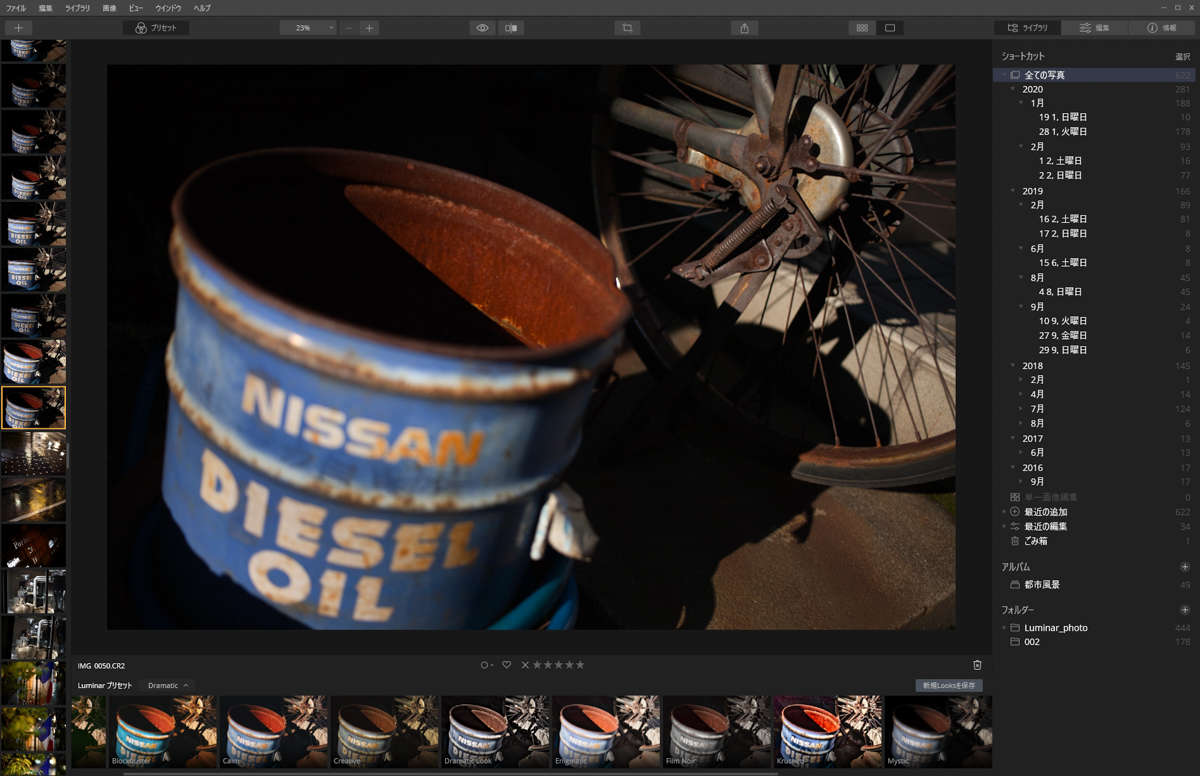Open the 画像 menu
1200x776 pixels.
point(109,8)
